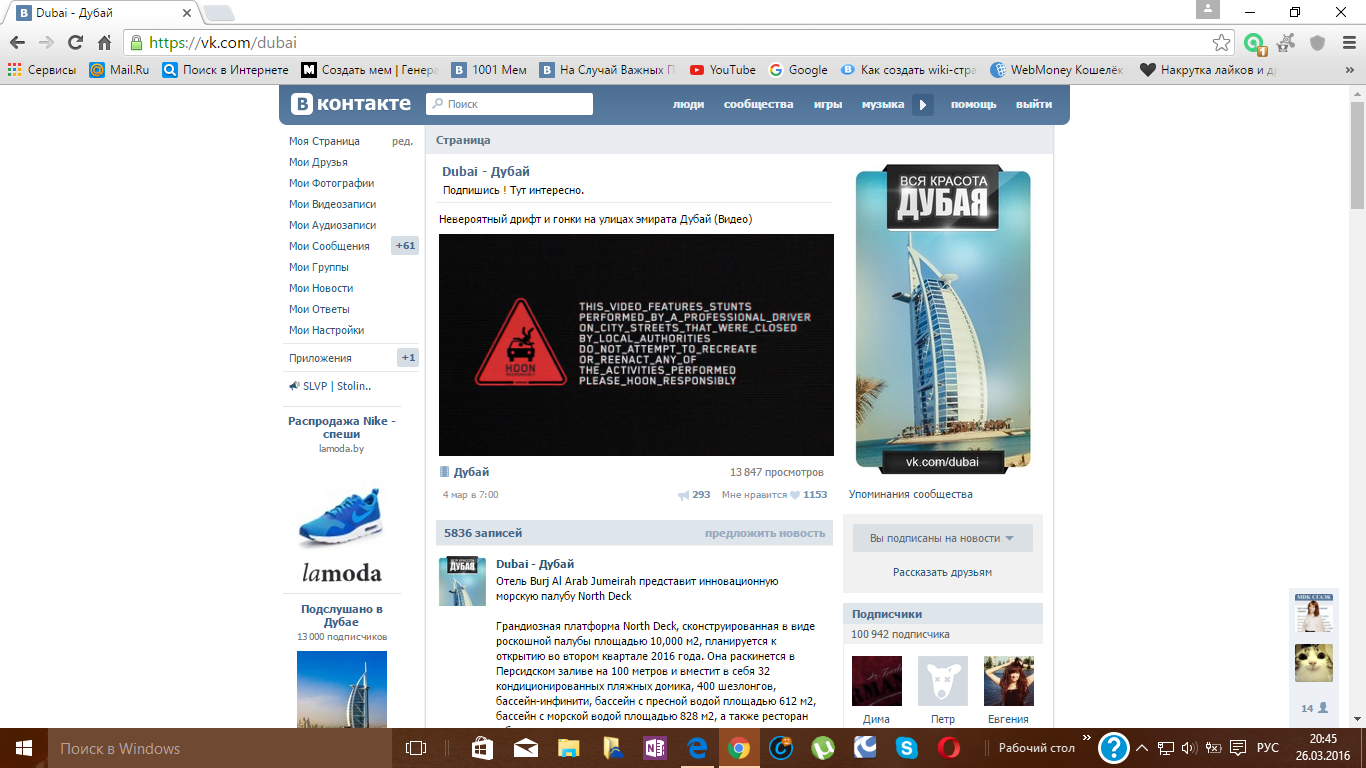The width and height of the screenshot is (1366, 768).
Task: Open Task View in the taskbar
Action: [415, 748]
